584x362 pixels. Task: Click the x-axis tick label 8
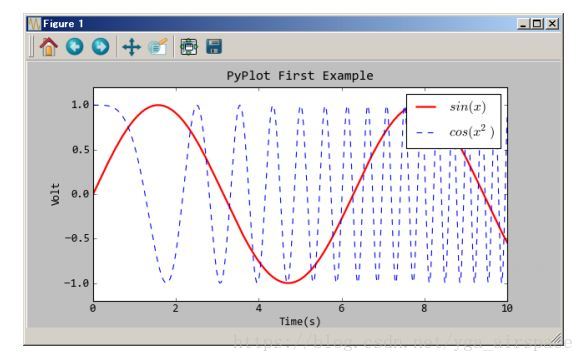coord(424,308)
